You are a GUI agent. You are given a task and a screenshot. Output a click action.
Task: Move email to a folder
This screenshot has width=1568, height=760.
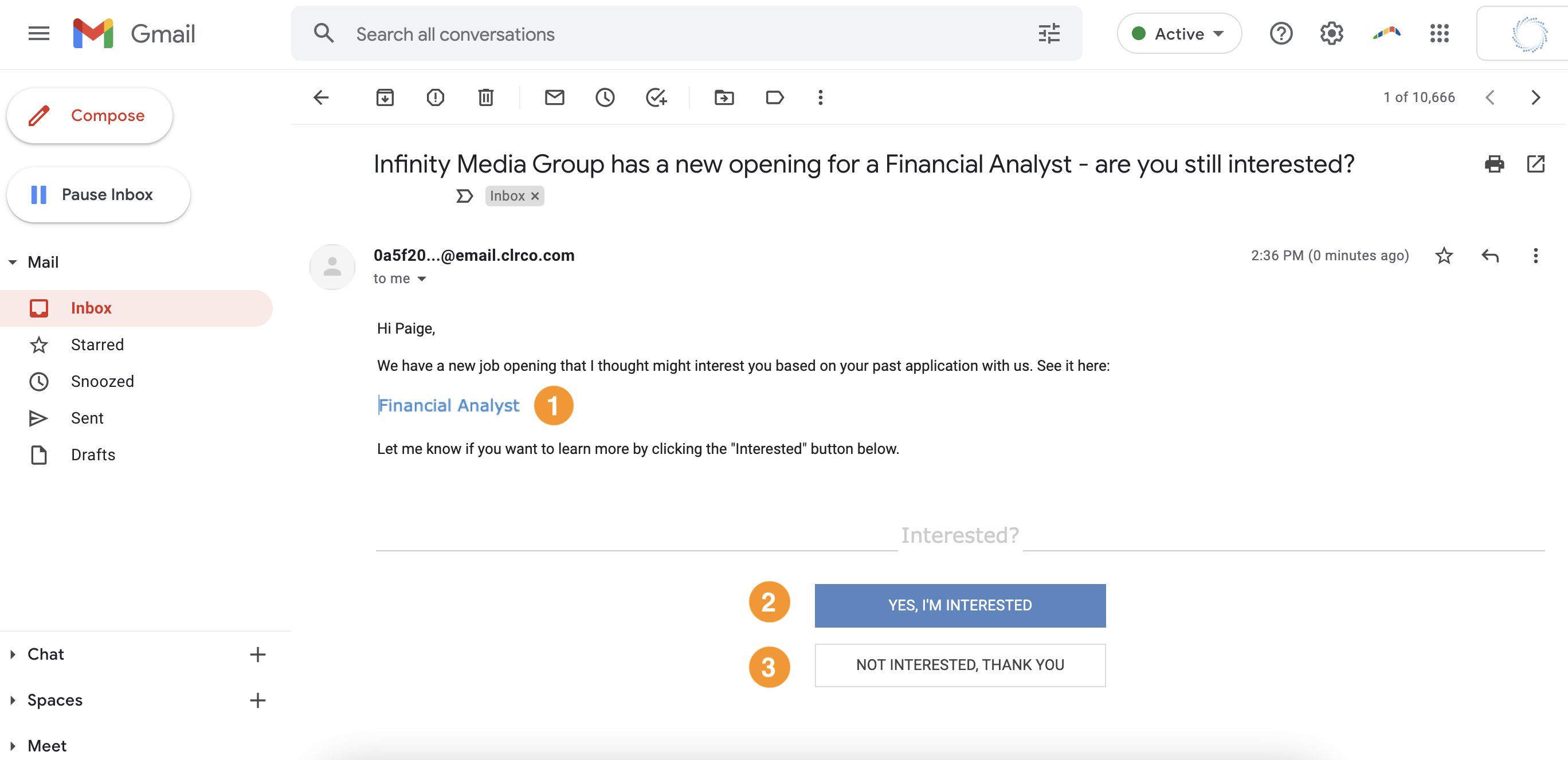click(724, 97)
